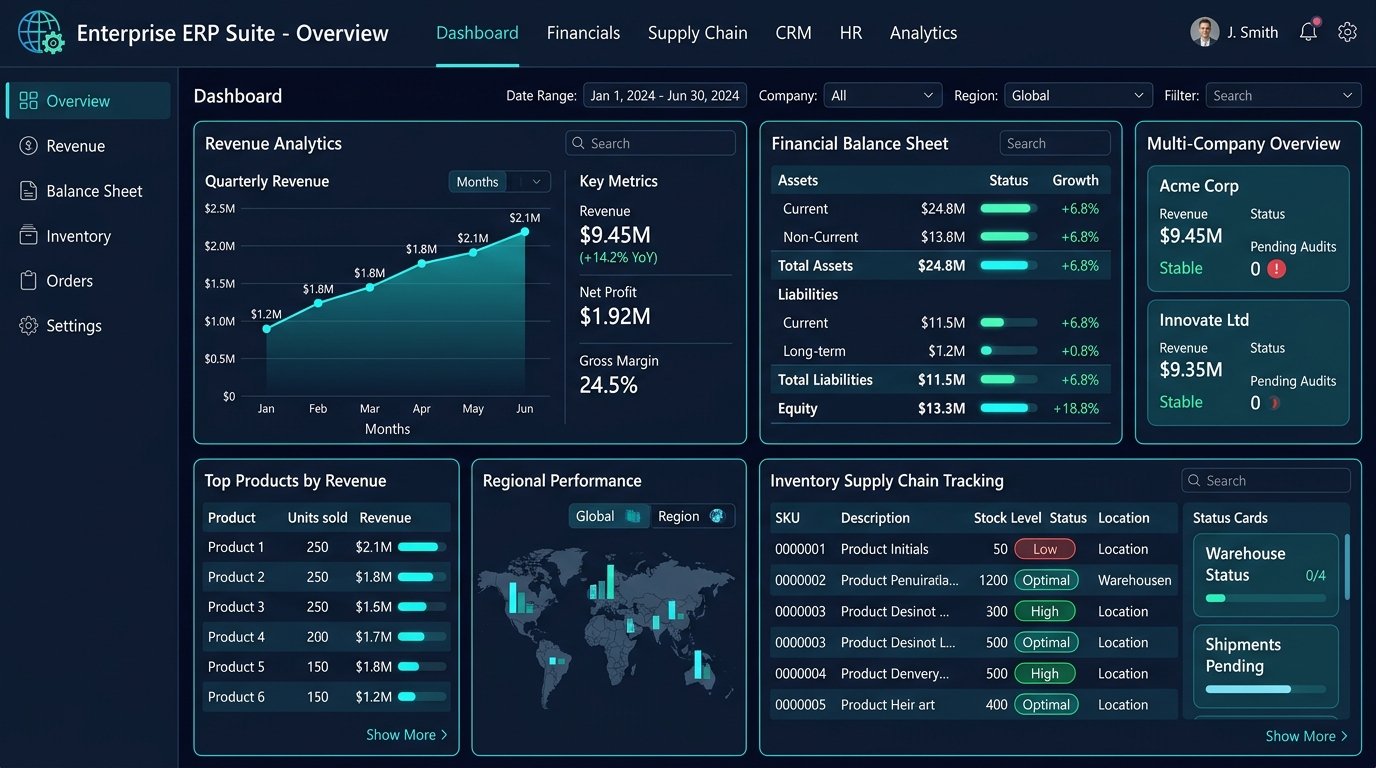Viewport: 1376px width, 768px height.
Task: Click Show More in Top Products
Action: 406,735
